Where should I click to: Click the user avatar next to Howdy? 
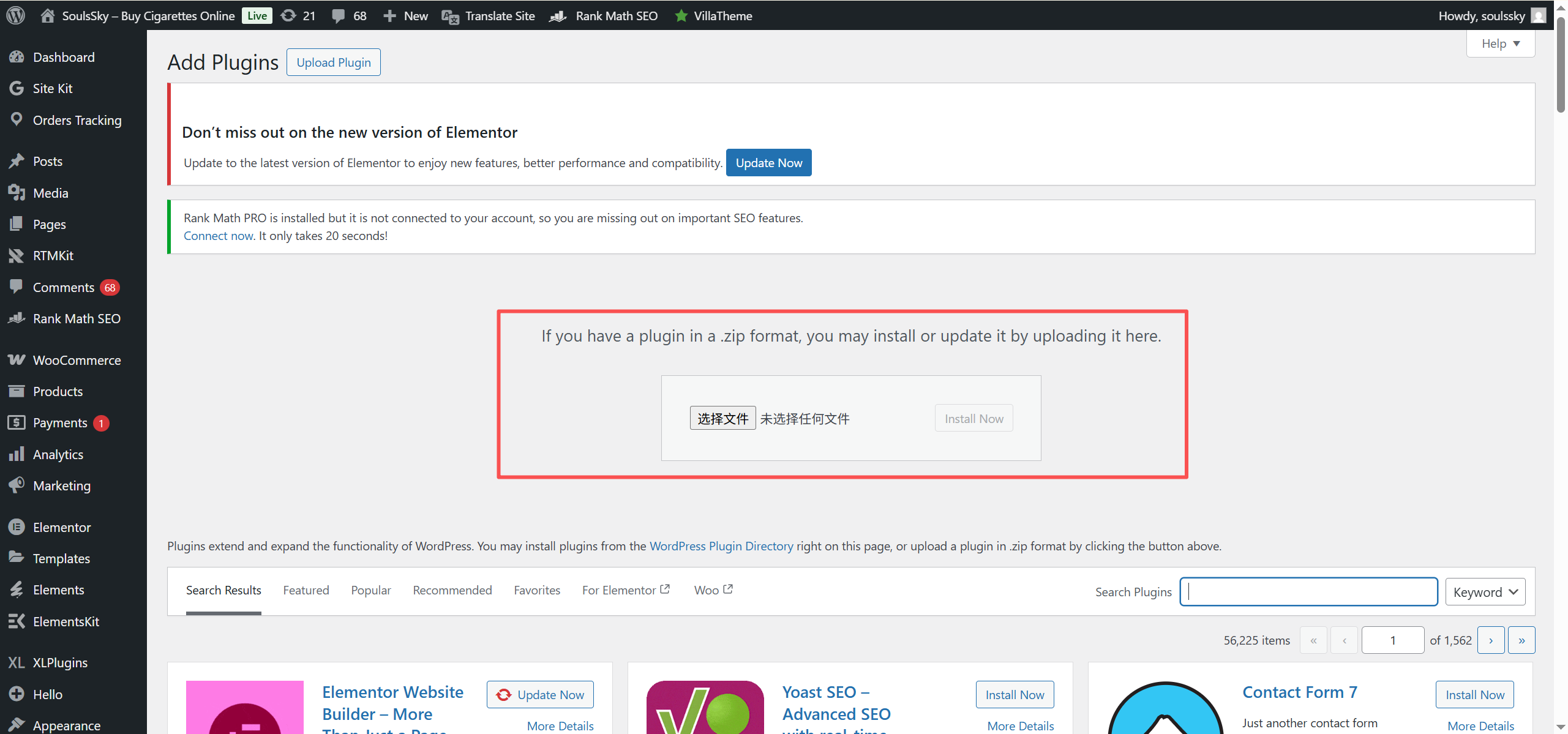[x=1538, y=15]
